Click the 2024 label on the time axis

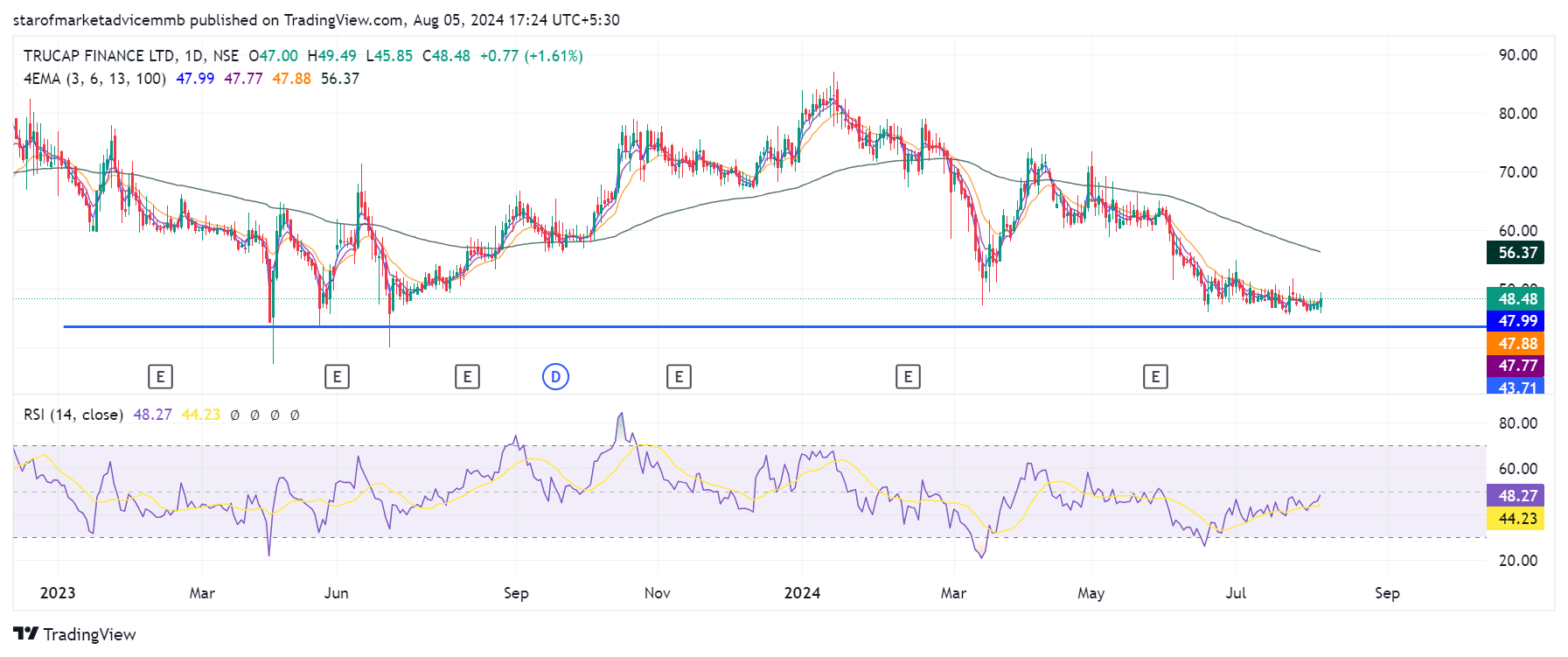coord(802,593)
